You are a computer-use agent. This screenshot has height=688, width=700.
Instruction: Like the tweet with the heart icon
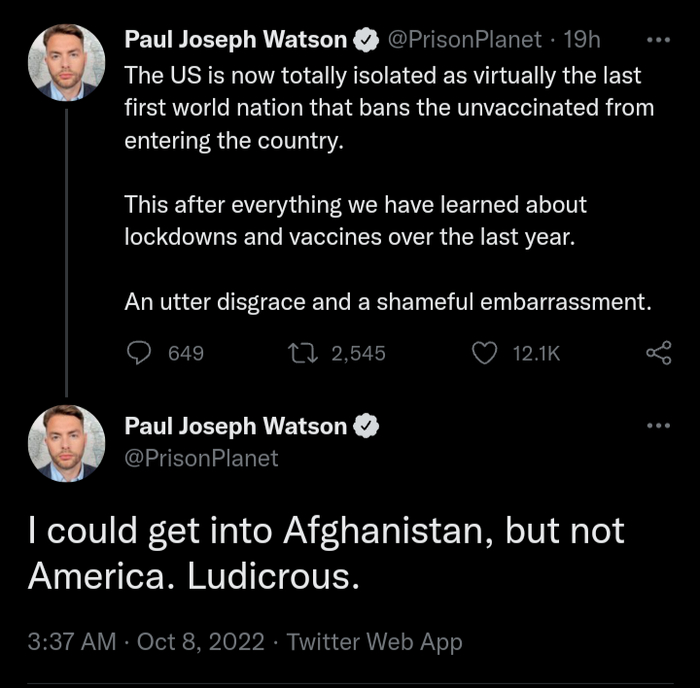click(x=484, y=353)
